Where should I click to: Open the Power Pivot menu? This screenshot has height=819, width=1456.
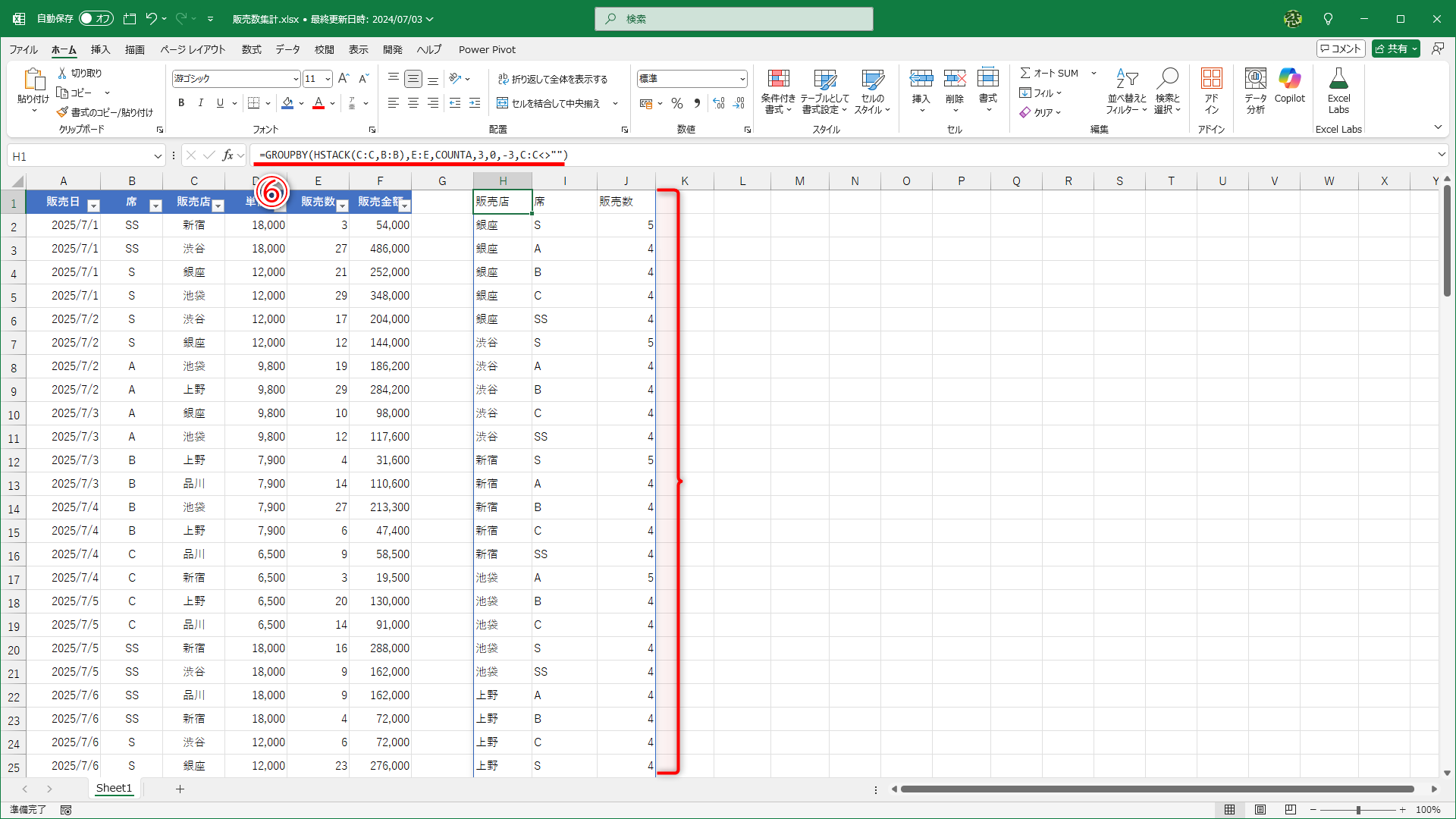tap(487, 49)
